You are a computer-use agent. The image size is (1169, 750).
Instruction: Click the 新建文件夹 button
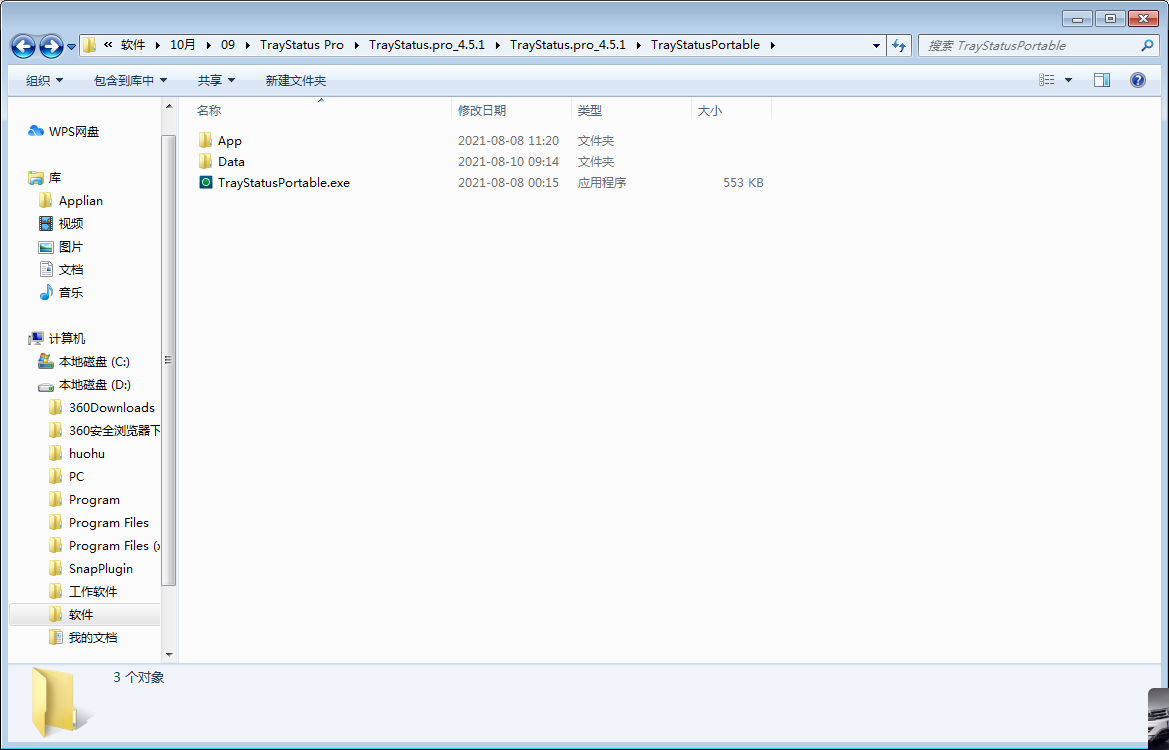point(295,80)
